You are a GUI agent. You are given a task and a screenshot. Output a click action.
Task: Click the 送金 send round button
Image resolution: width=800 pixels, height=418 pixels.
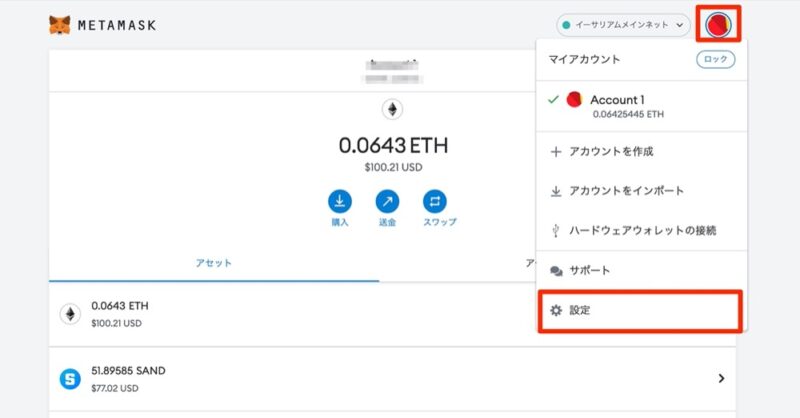387,202
